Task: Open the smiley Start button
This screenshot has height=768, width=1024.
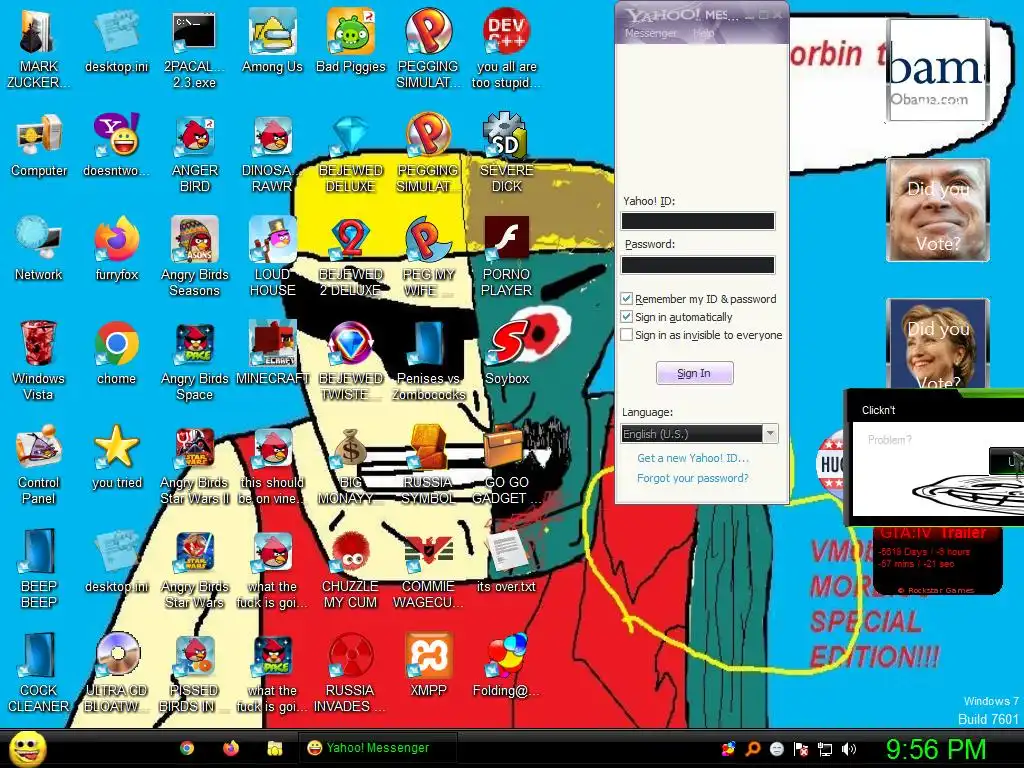Action: pyautogui.click(x=27, y=748)
